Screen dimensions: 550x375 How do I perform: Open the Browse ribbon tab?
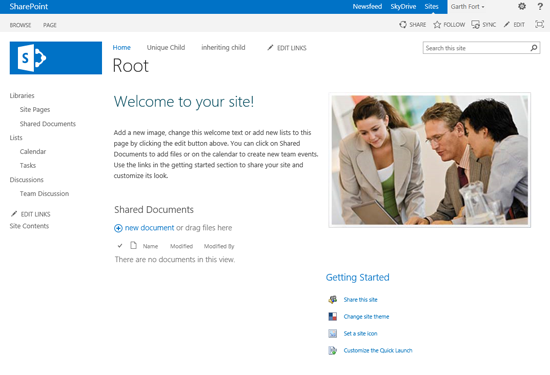pos(20,25)
